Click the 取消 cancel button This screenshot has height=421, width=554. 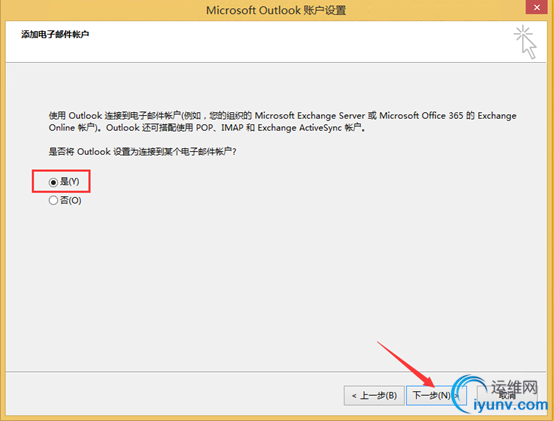tap(507, 395)
